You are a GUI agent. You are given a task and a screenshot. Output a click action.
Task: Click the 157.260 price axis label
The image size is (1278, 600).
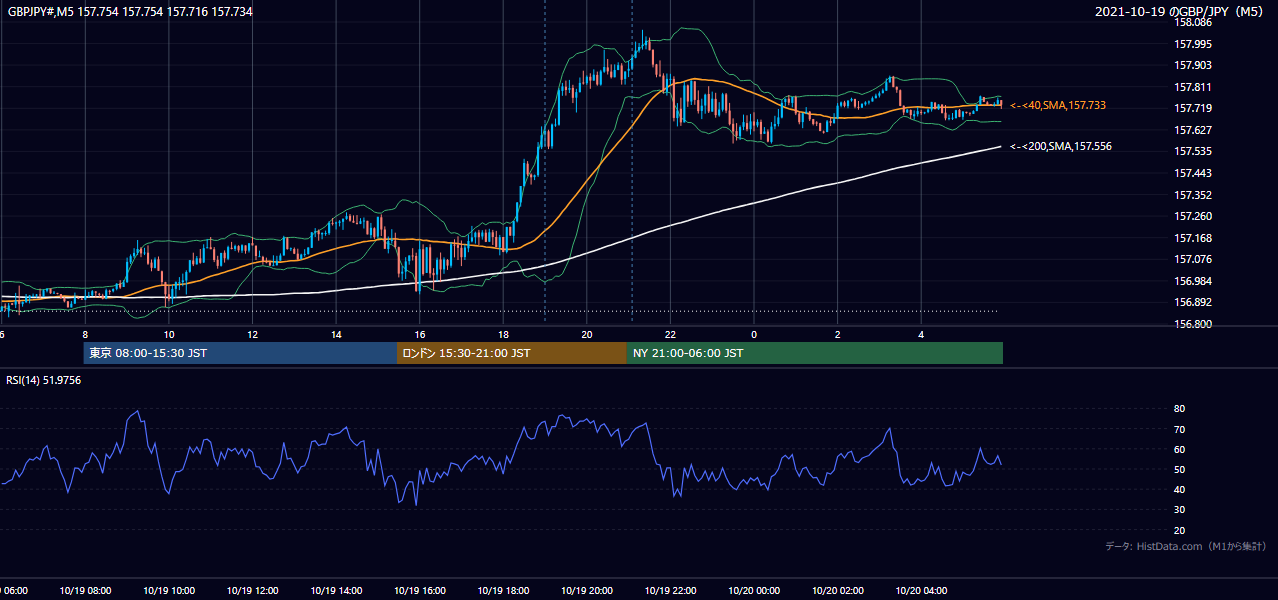pyautogui.click(x=1194, y=216)
